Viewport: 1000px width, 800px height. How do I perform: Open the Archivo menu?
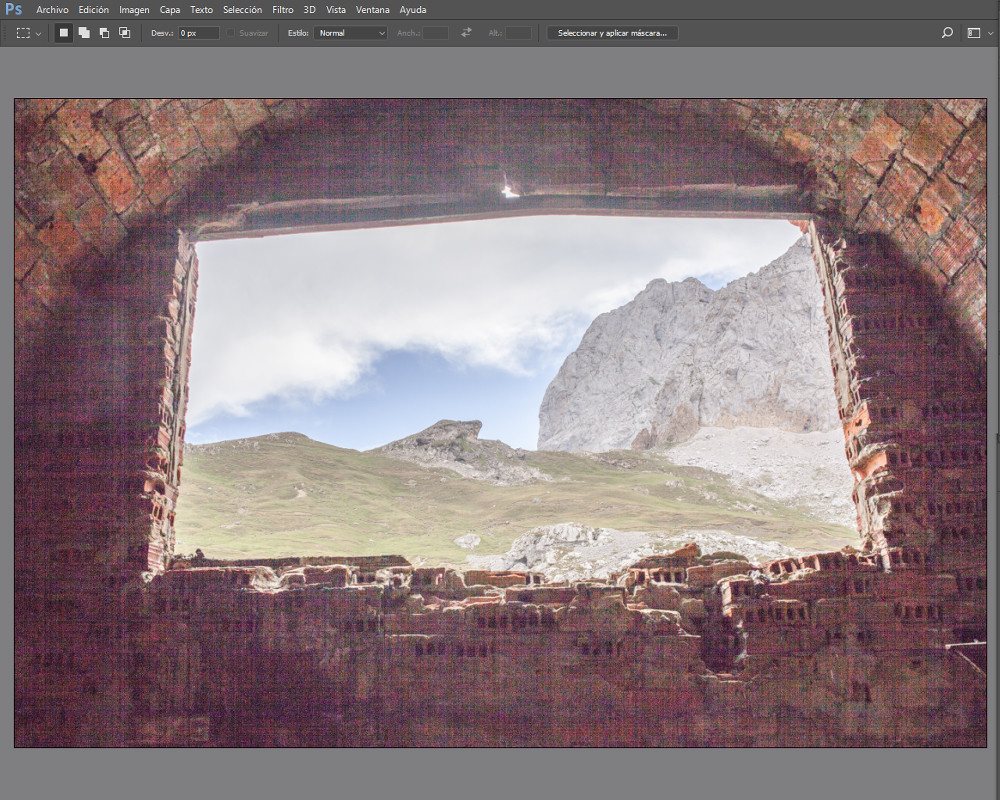click(x=52, y=10)
